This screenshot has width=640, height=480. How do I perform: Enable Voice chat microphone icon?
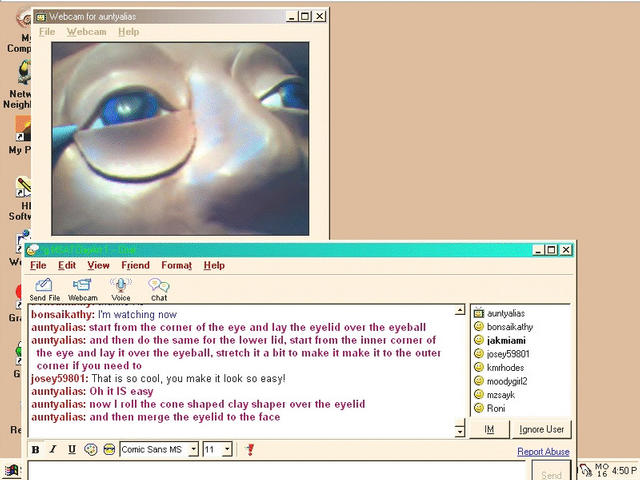pos(120,289)
